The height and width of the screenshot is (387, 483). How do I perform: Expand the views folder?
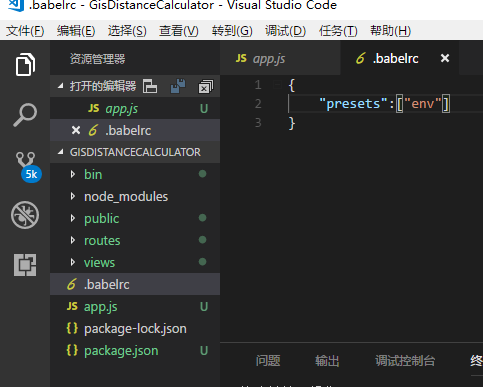[x=73, y=262]
